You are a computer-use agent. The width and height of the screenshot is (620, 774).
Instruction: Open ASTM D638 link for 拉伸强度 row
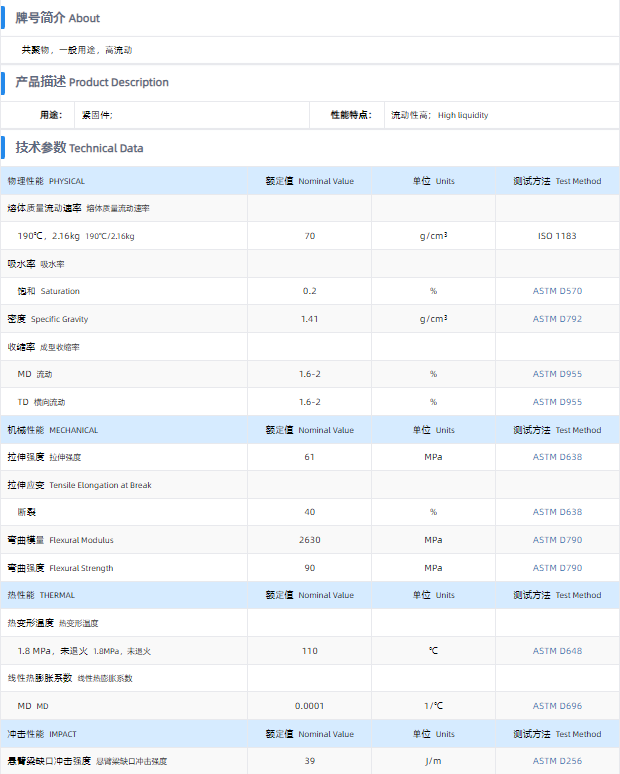(557, 457)
